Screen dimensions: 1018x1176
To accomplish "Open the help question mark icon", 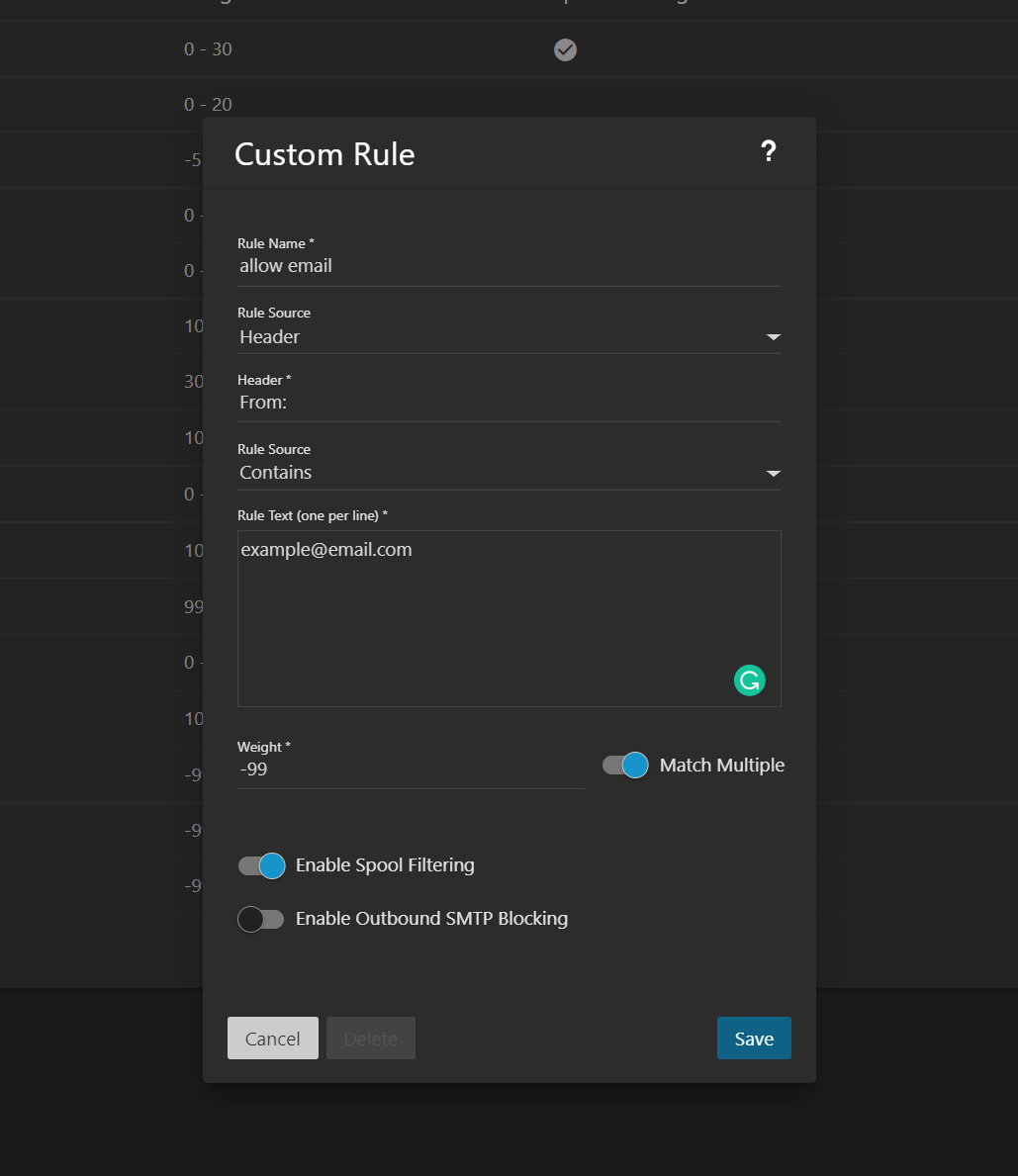I will (x=768, y=152).
